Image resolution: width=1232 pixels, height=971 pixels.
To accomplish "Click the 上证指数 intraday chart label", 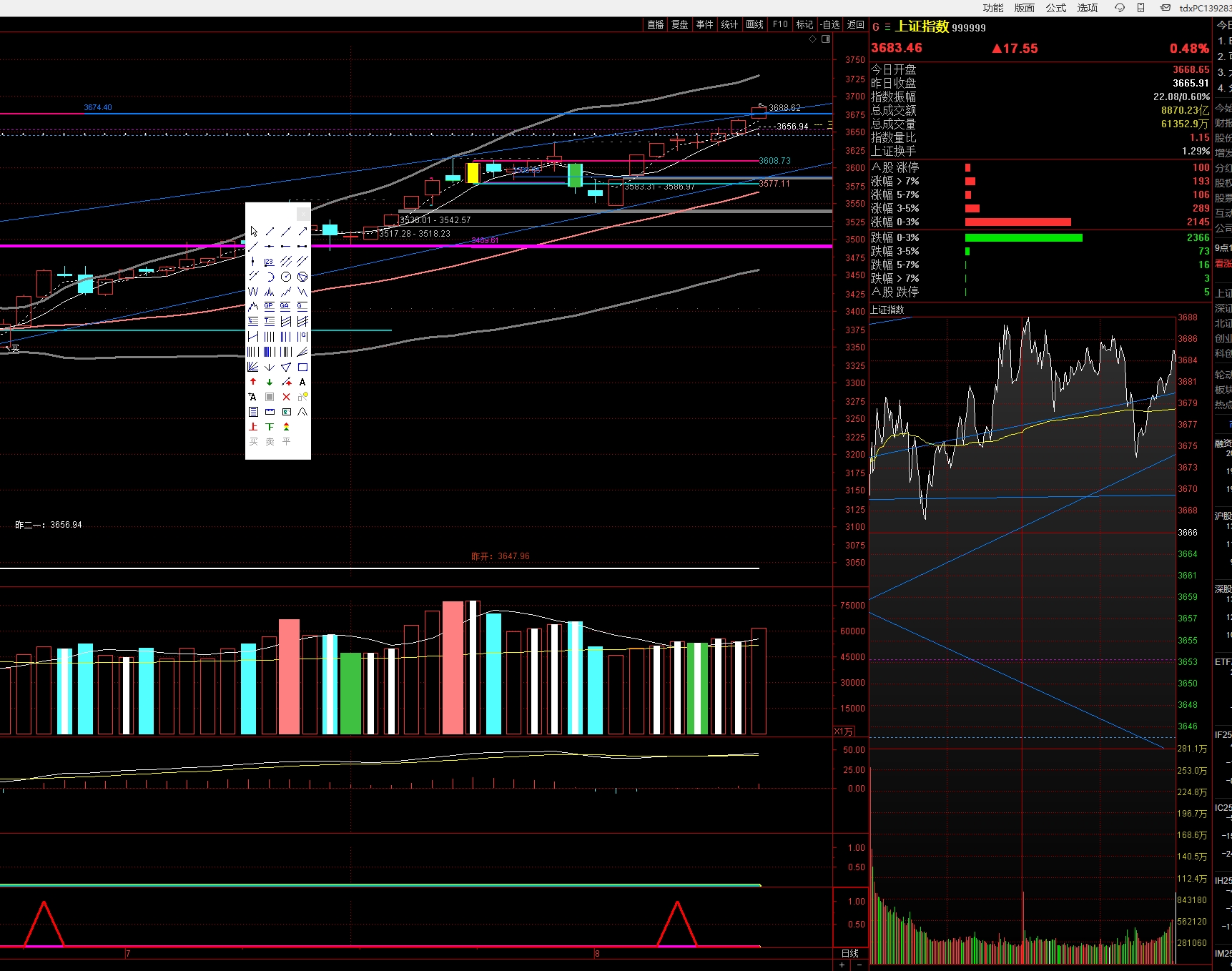I will [x=887, y=310].
